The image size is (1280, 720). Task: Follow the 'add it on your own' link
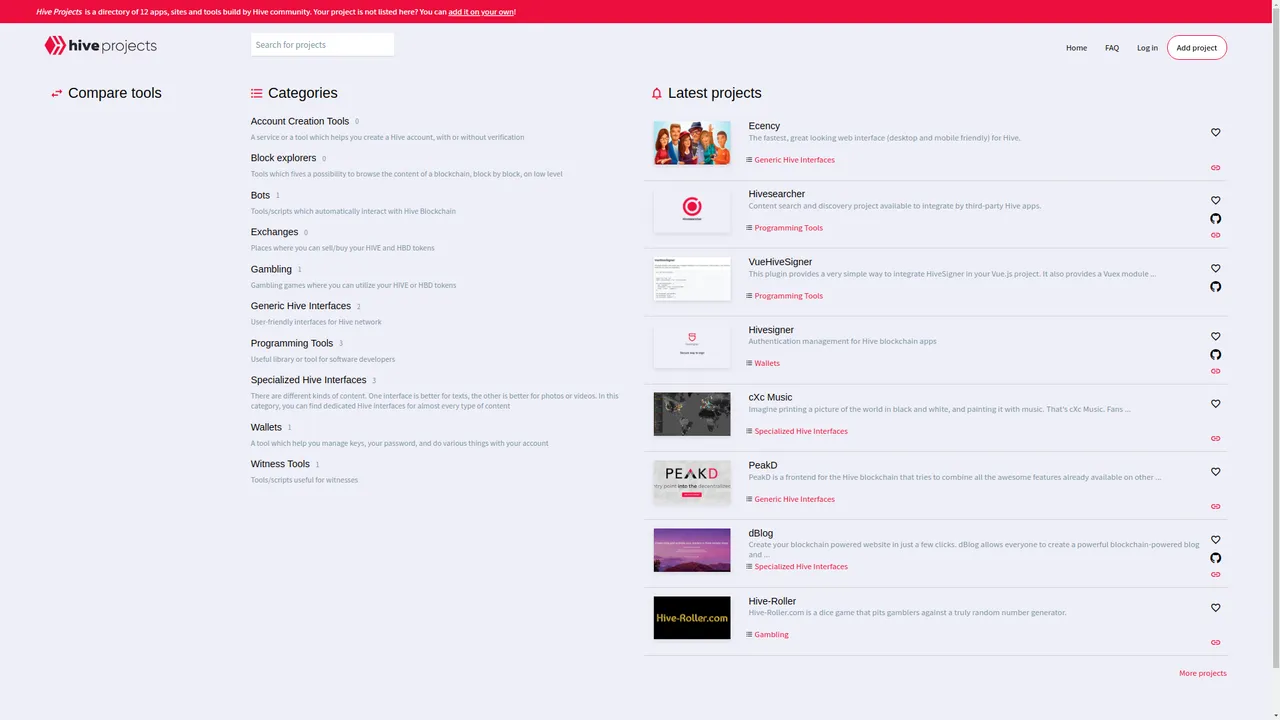(x=481, y=12)
